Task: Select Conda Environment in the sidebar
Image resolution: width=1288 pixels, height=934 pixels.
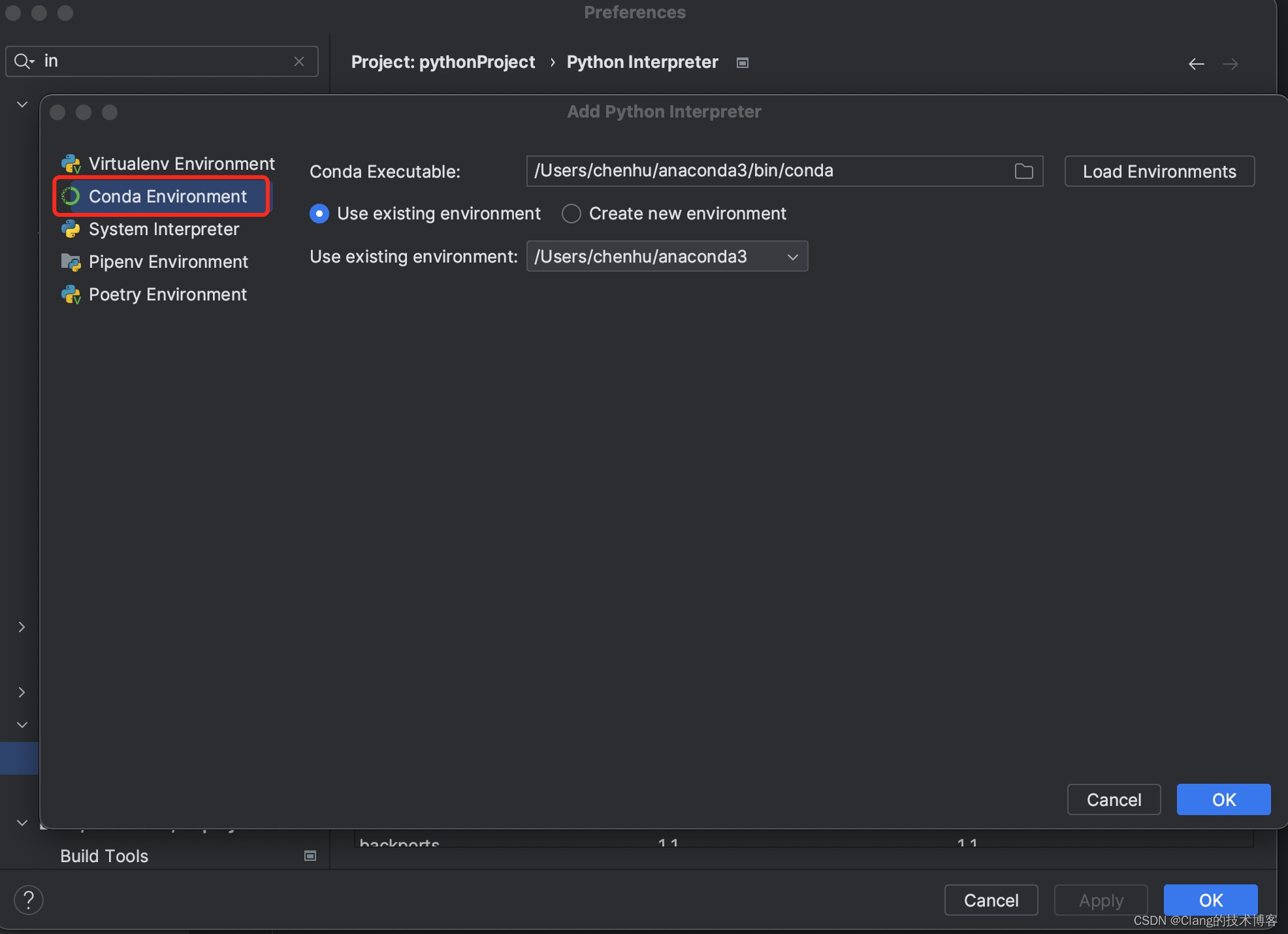Action: (161, 197)
